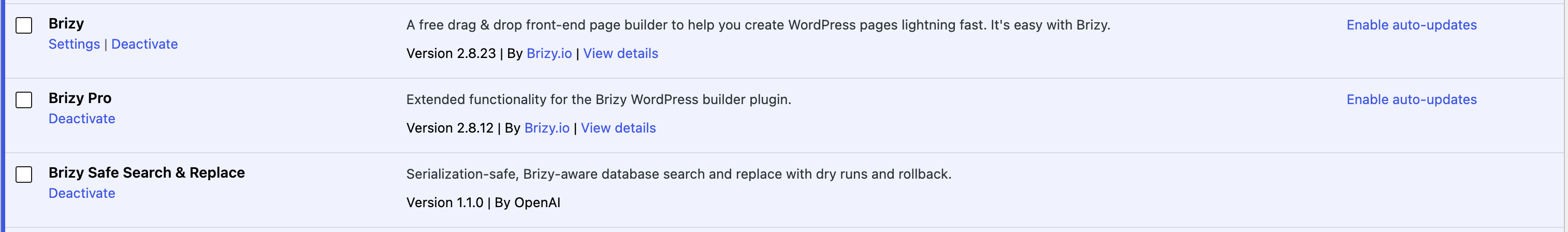The image size is (1568, 232).
Task: Select the Brizy Pro plugin checkbox
Action: point(24,100)
